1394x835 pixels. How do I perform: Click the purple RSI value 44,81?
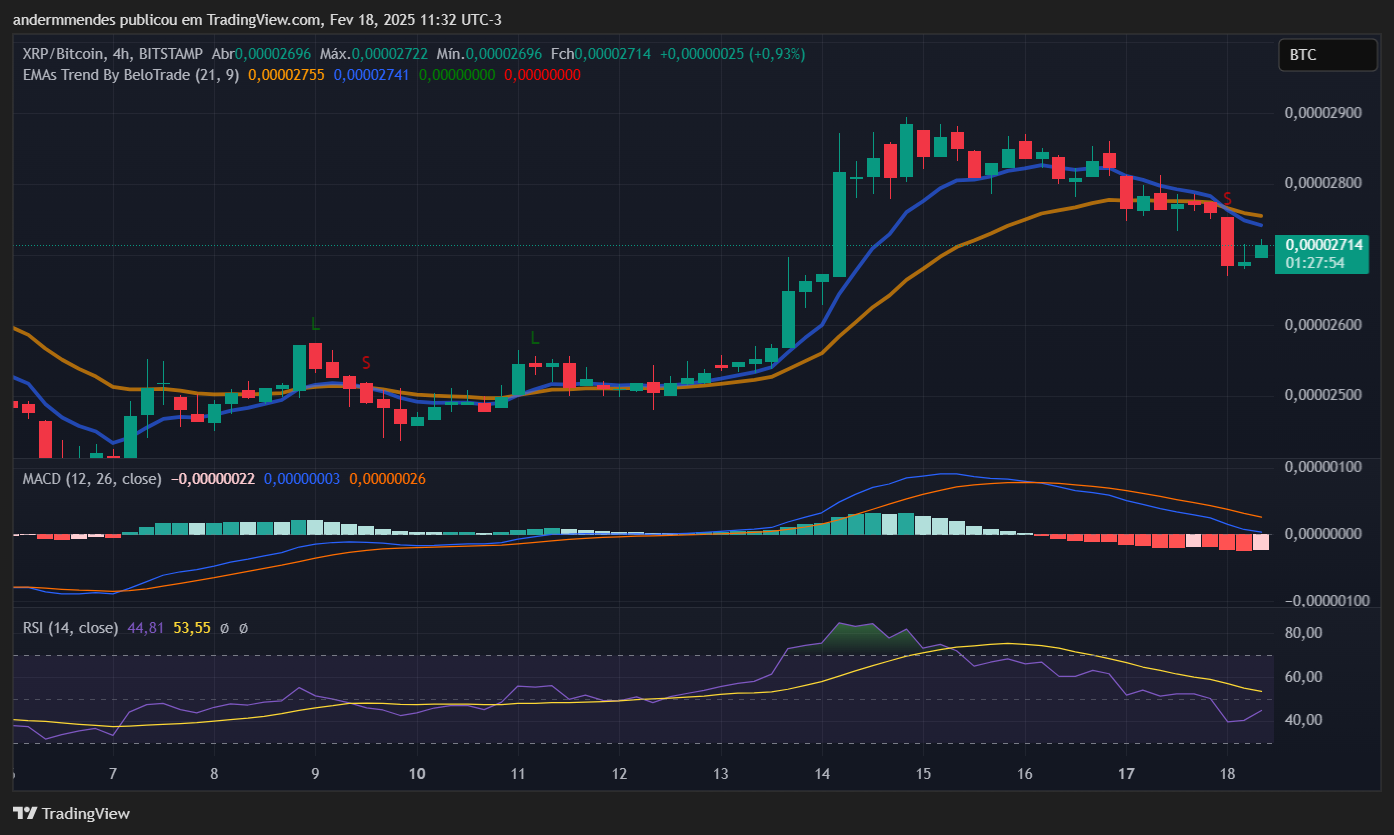146,628
